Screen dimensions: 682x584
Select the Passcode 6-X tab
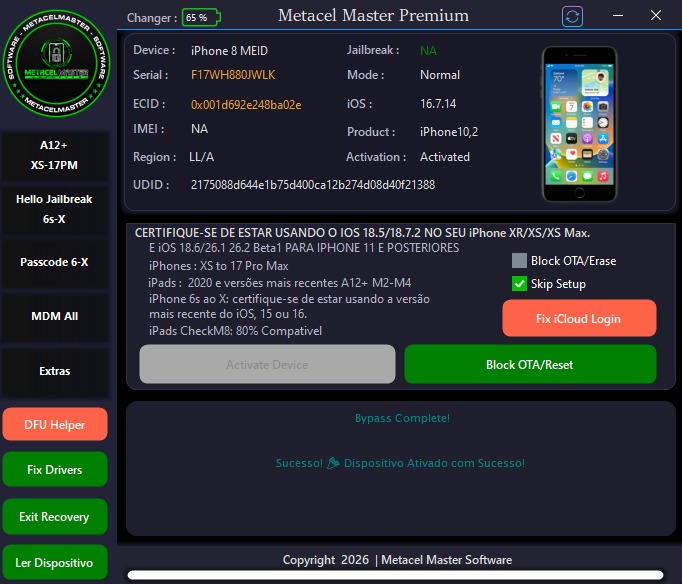coord(54,262)
